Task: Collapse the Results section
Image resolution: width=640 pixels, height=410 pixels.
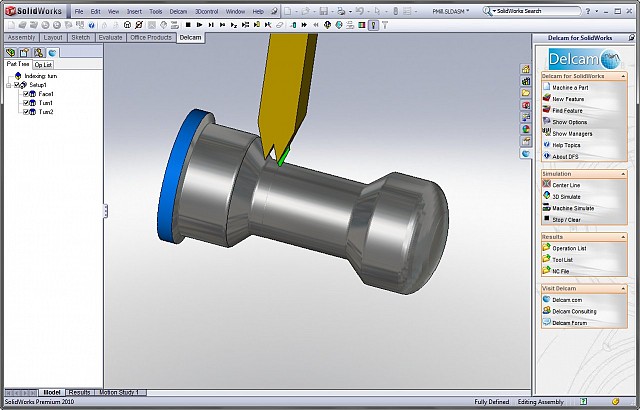Action: pos(623,237)
